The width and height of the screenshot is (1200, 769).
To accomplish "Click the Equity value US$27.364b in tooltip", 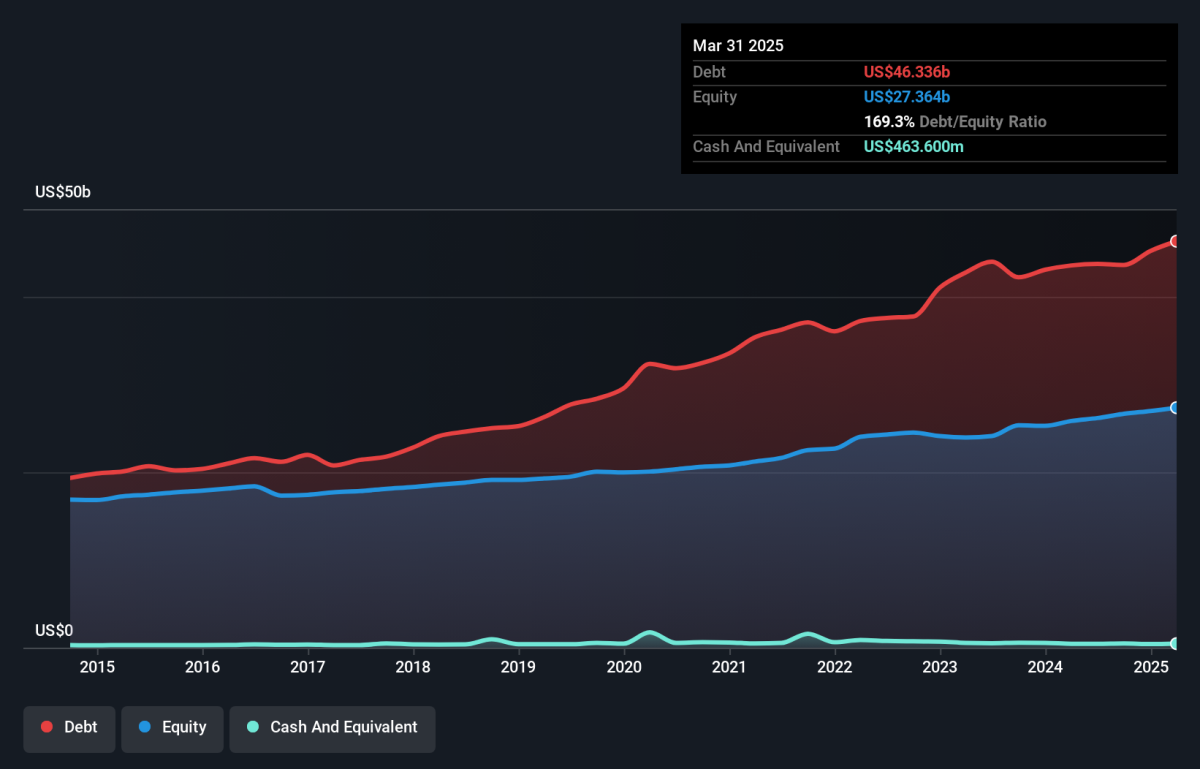I will 907,97.
